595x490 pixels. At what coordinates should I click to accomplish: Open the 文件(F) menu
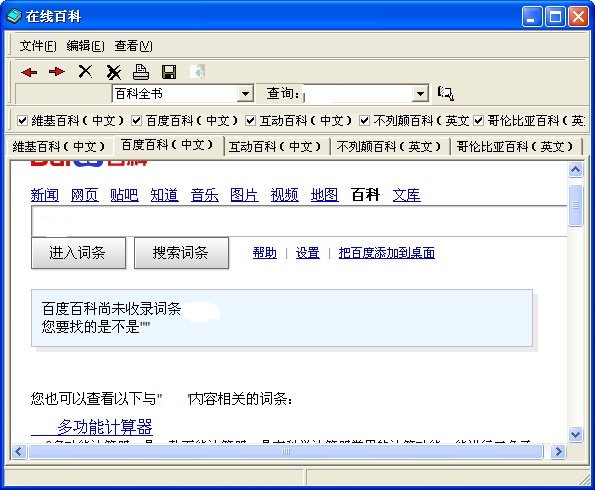tap(38, 46)
